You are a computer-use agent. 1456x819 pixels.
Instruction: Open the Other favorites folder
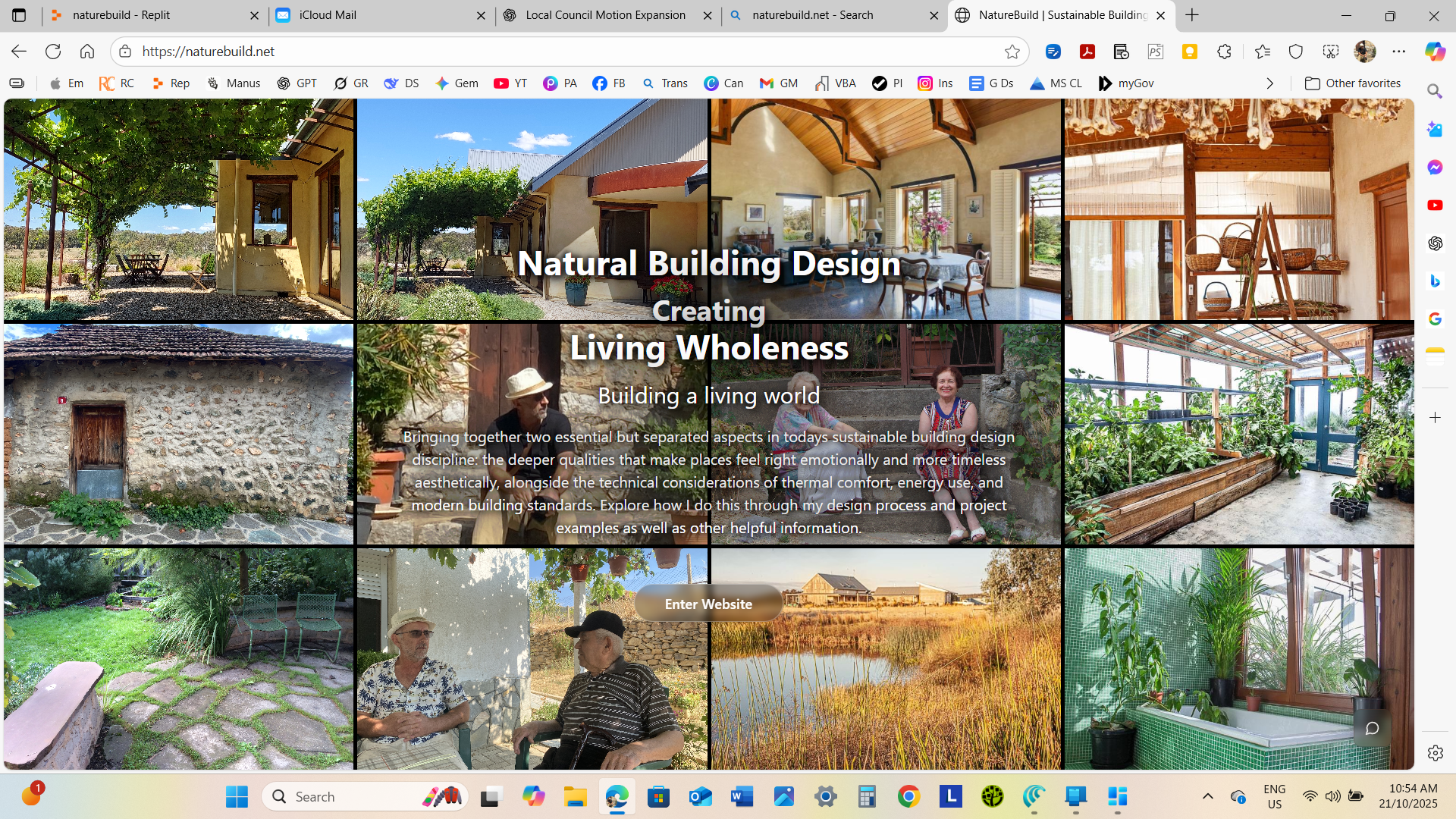pos(1353,83)
